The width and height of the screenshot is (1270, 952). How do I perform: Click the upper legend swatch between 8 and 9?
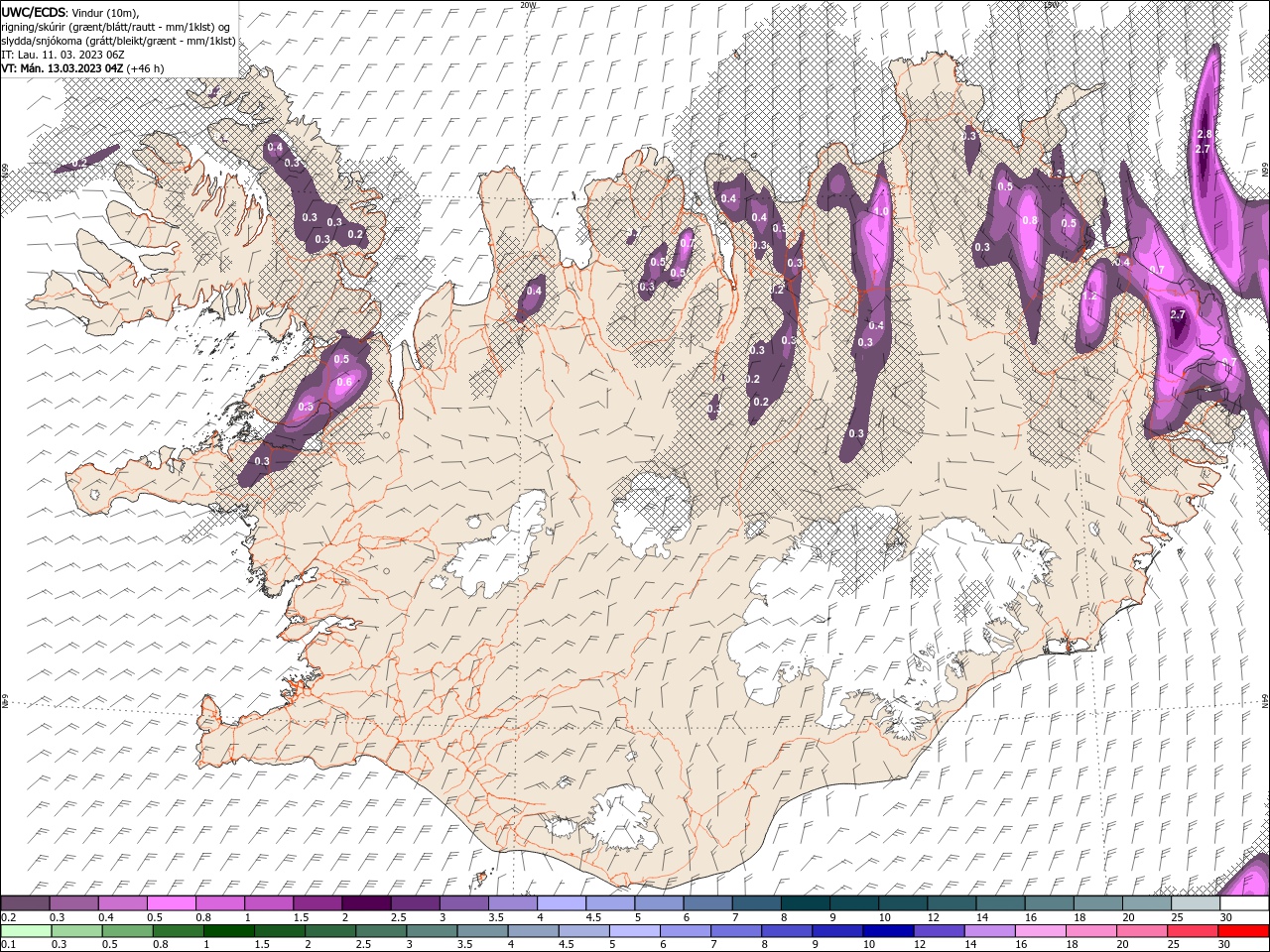coord(806,903)
